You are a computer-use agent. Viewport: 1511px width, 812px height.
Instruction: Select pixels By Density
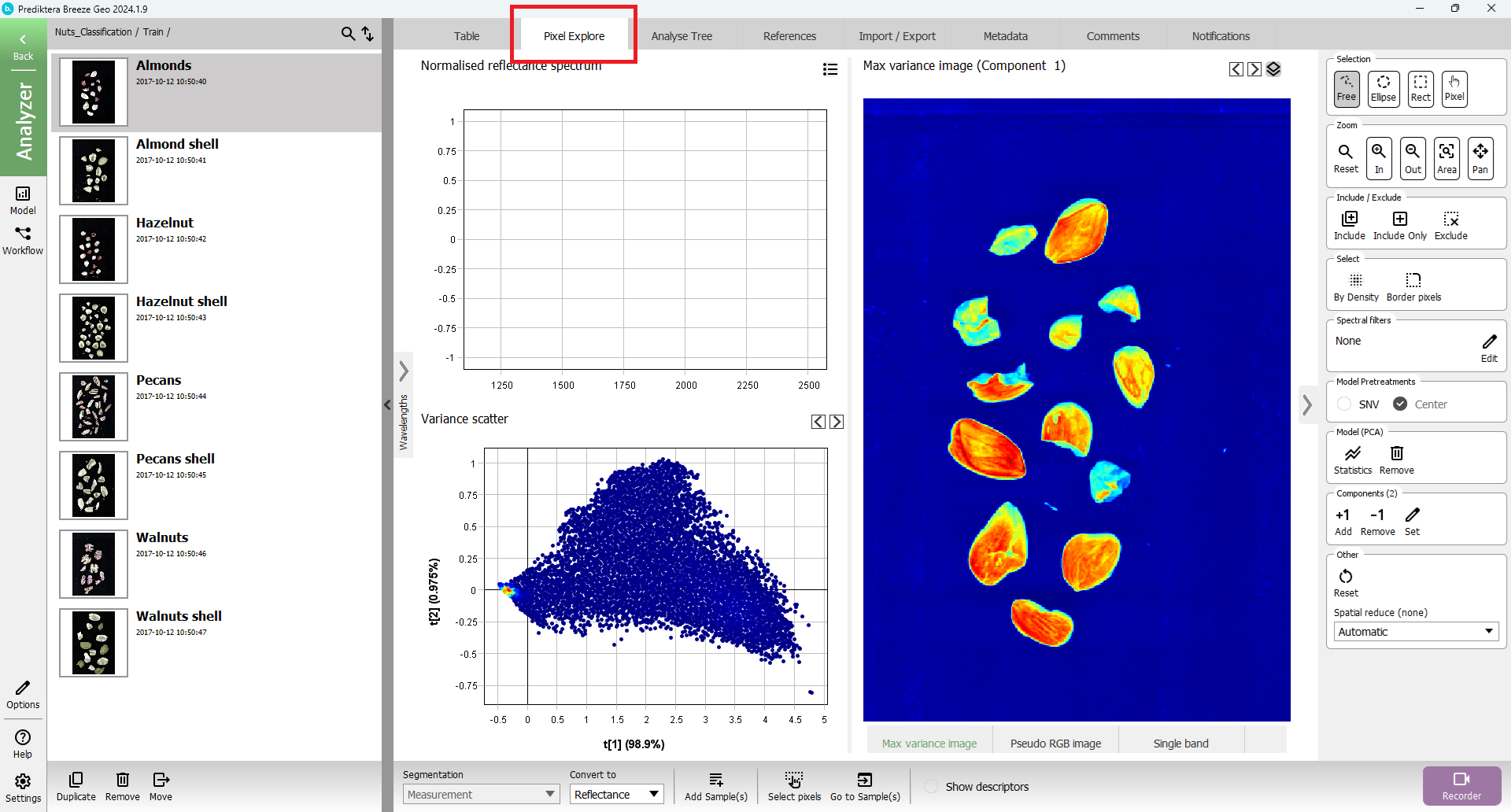(1355, 287)
